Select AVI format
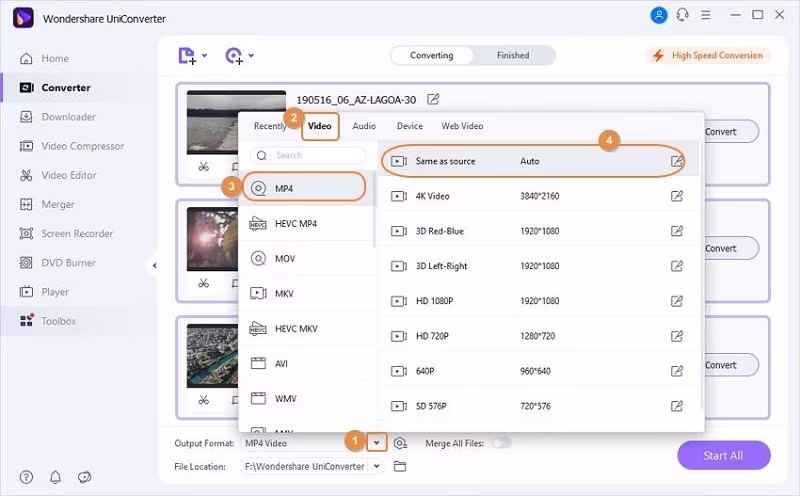Screen dimensions: 800x496 308,363
